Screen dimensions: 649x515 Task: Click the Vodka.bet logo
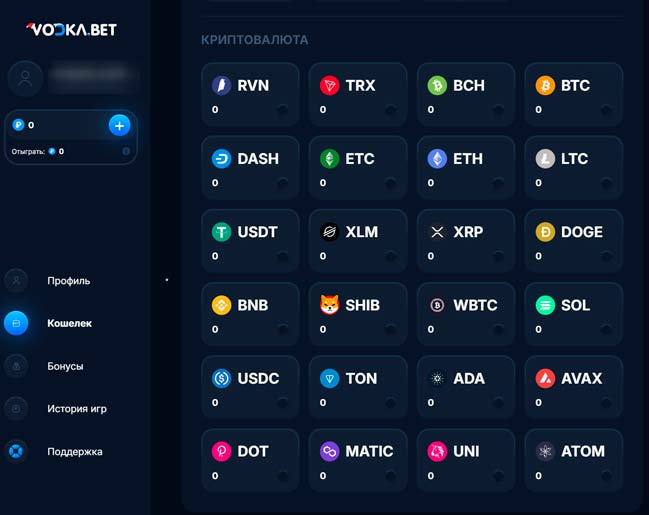[72, 29]
